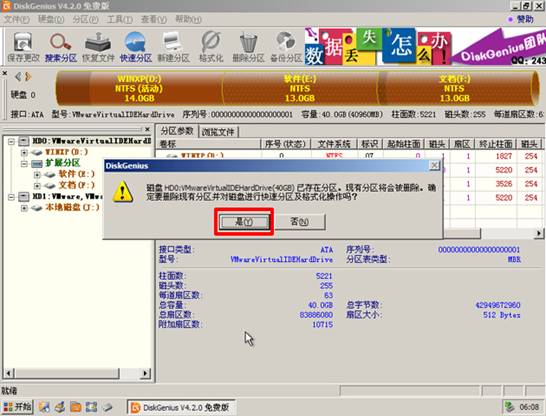Open the File (文件) menu

(x=16, y=19)
